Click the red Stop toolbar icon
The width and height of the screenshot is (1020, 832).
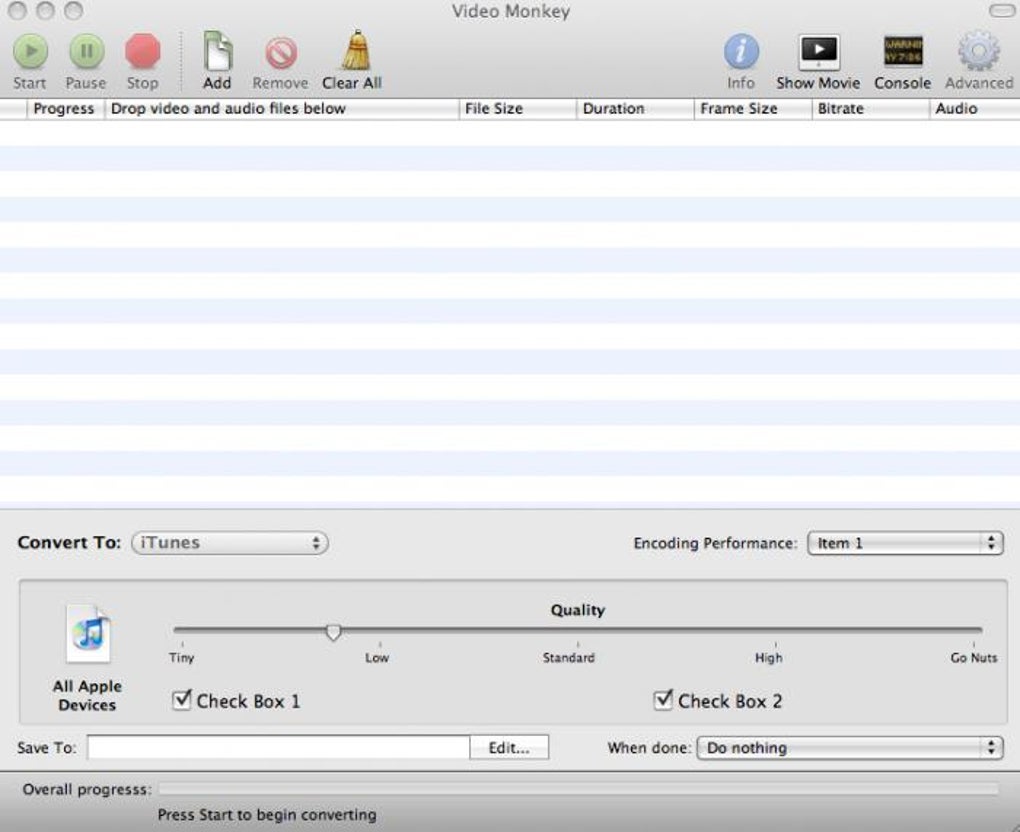click(142, 51)
